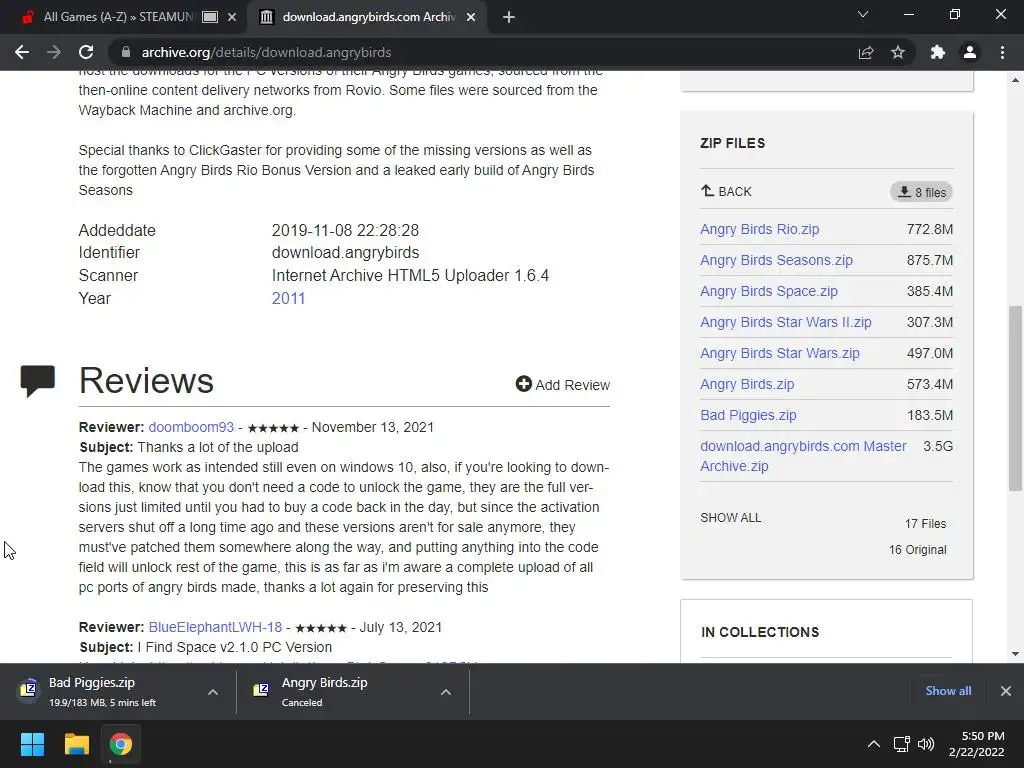1024x768 pixels.
Task: Click the media indicator on STEAMUNLOCKED tab
Action: tap(210, 17)
